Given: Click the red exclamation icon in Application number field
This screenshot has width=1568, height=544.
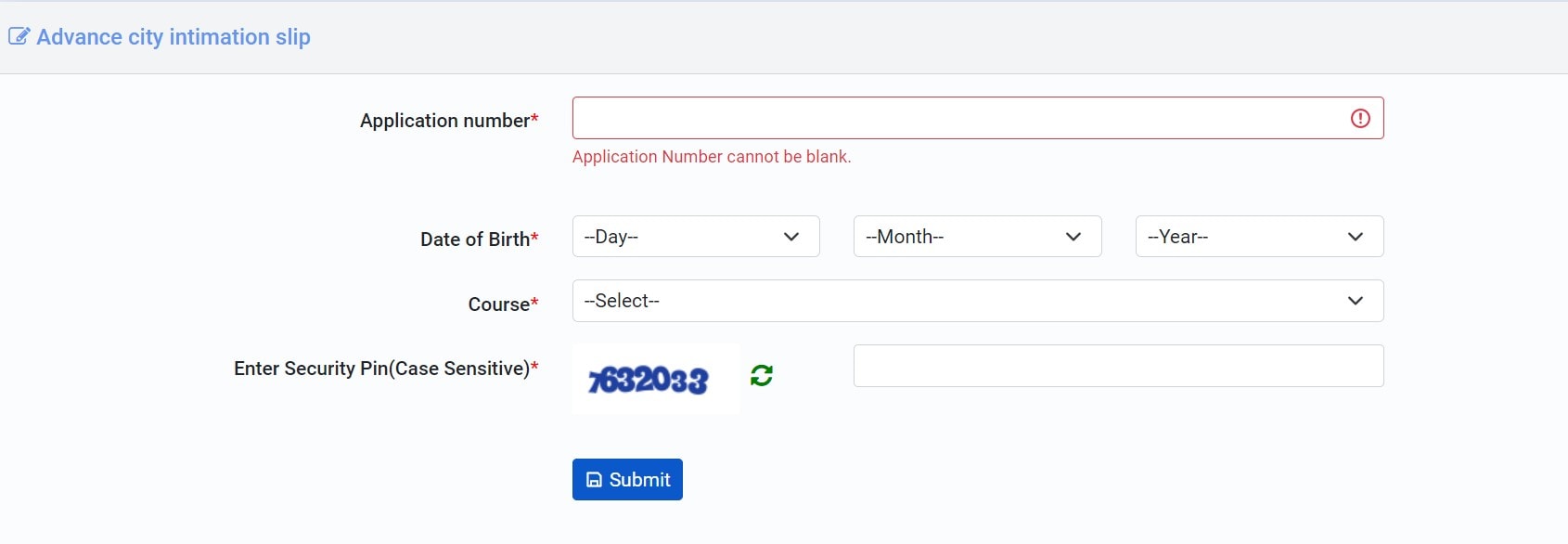Looking at the screenshot, I should click(x=1360, y=118).
